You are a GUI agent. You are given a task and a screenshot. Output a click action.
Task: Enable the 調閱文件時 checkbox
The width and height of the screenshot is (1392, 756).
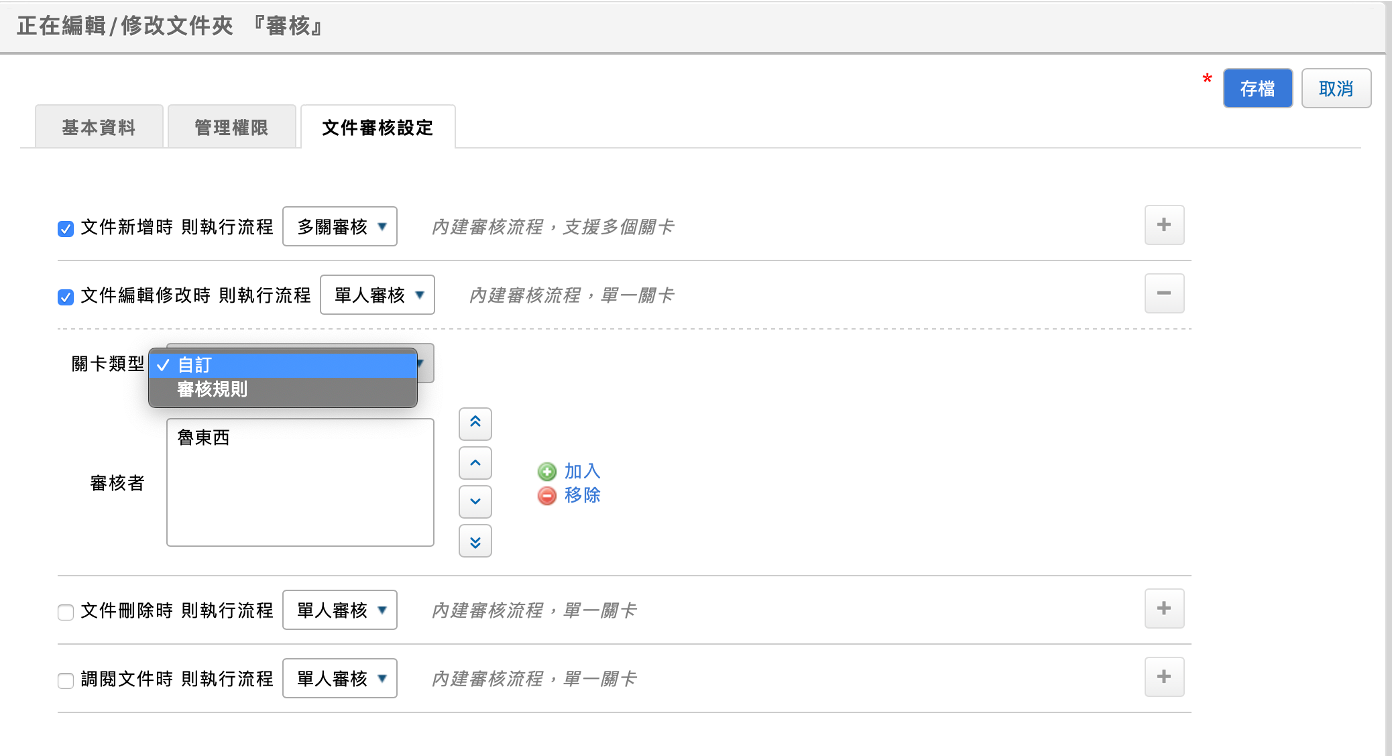tap(66, 681)
